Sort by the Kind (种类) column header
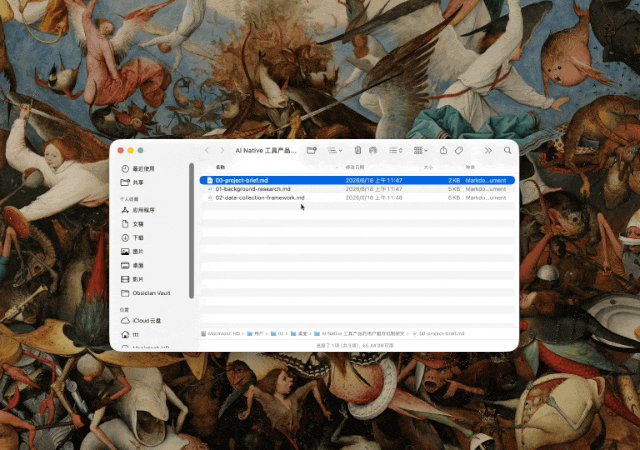This screenshot has width=640, height=450. click(x=470, y=167)
